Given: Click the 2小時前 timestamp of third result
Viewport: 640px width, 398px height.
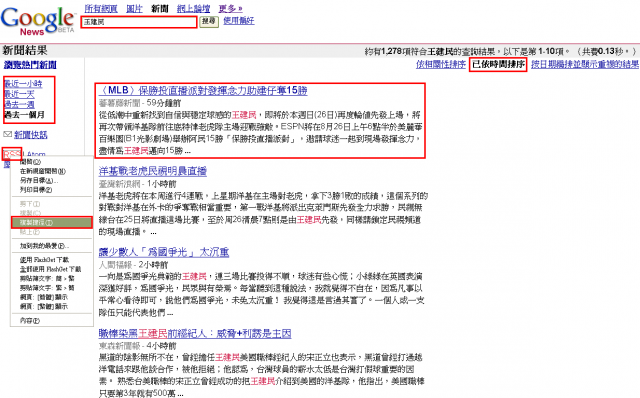Looking at the screenshot, I should tap(153, 265).
